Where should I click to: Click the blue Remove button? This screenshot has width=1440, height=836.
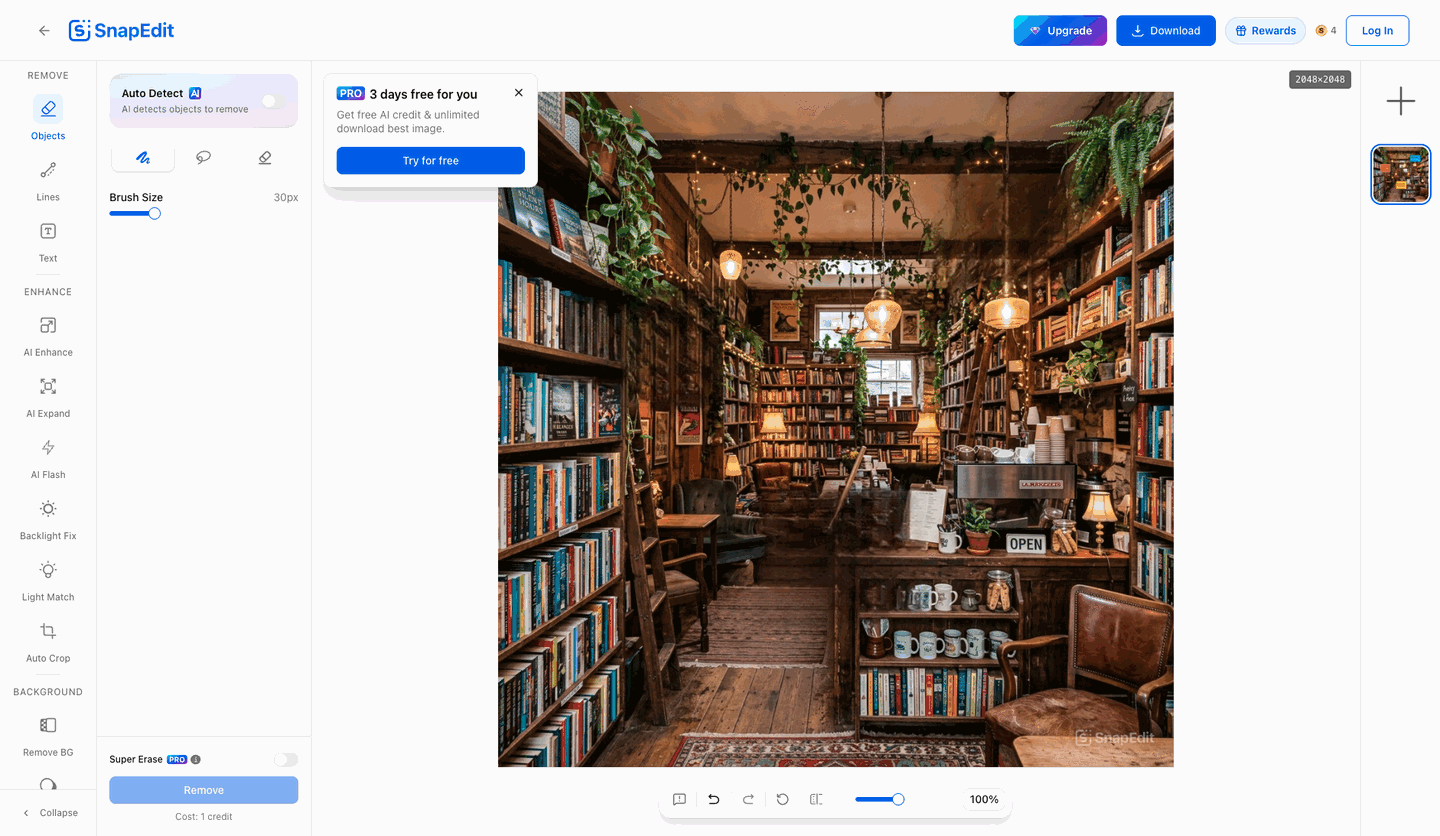point(204,790)
